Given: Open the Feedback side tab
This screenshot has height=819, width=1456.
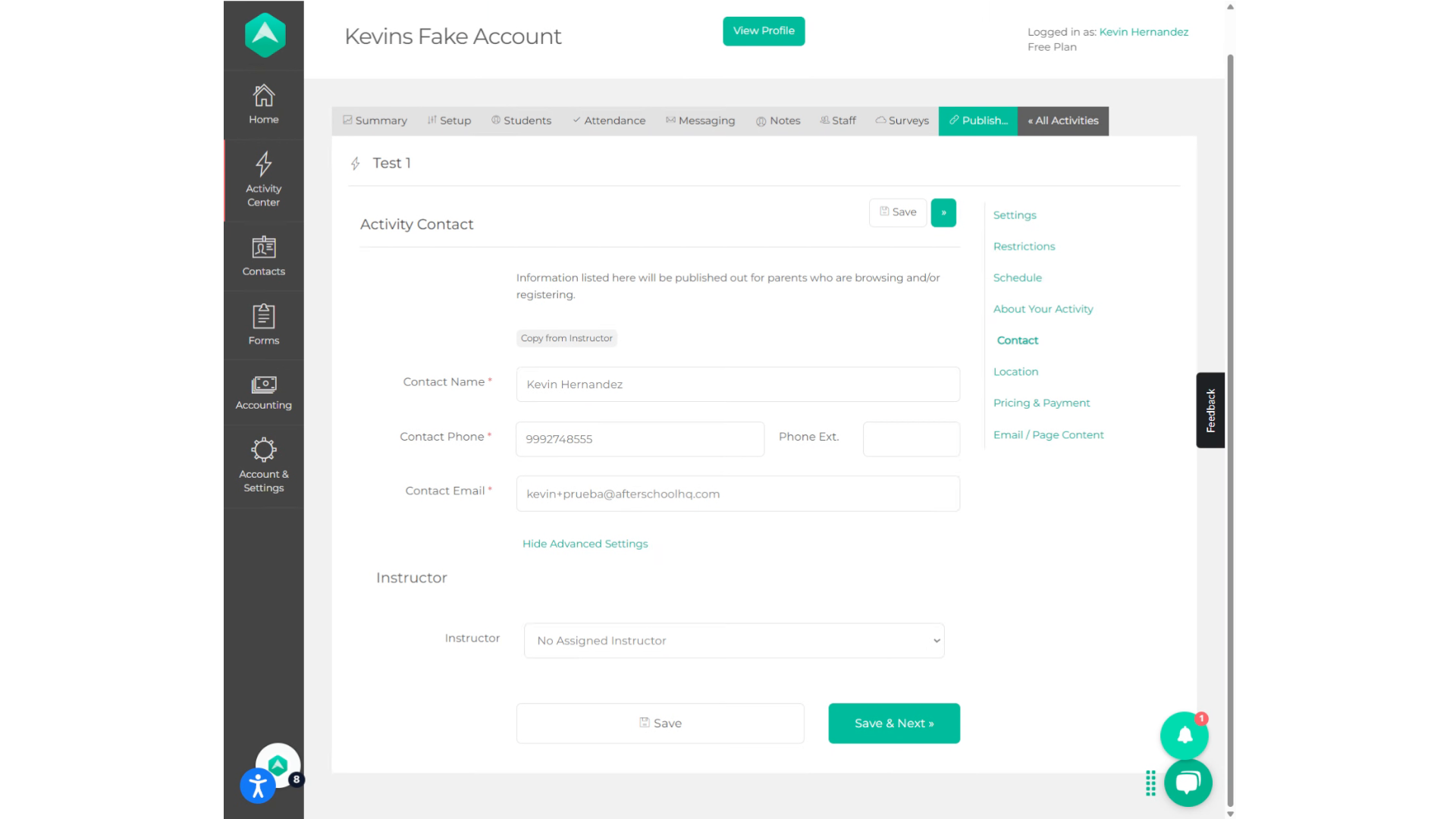Looking at the screenshot, I should coord(1210,410).
